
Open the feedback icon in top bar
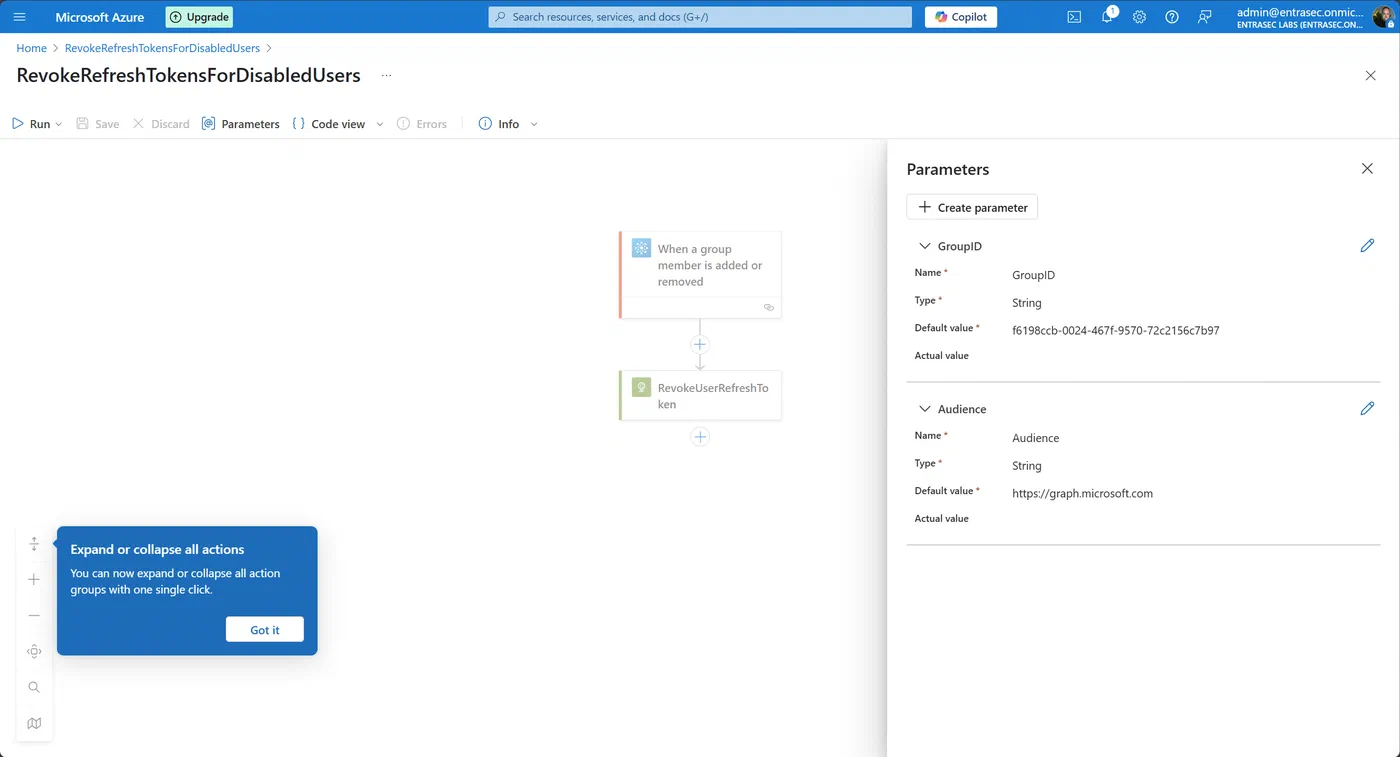click(1204, 17)
